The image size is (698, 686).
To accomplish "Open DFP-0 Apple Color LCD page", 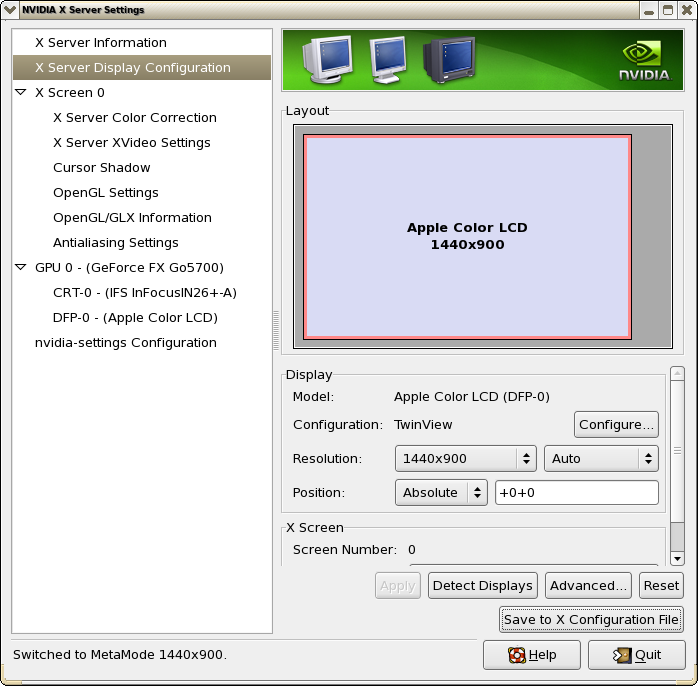I will [135, 317].
